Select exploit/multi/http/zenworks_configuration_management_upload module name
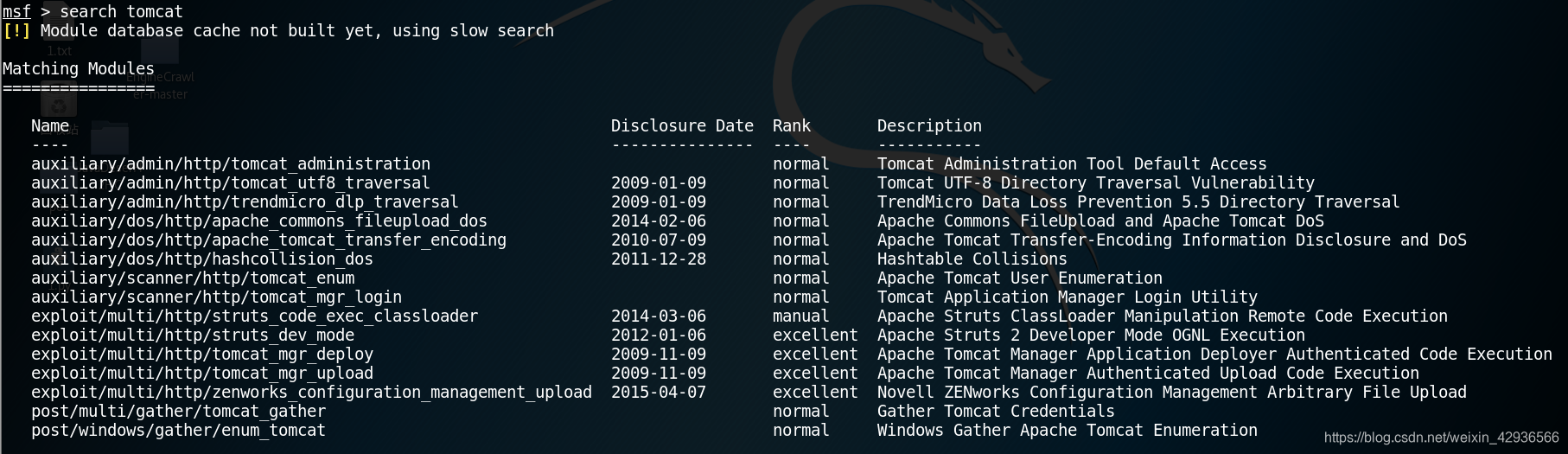The width and height of the screenshot is (1568, 454). pyautogui.click(x=311, y=393)
